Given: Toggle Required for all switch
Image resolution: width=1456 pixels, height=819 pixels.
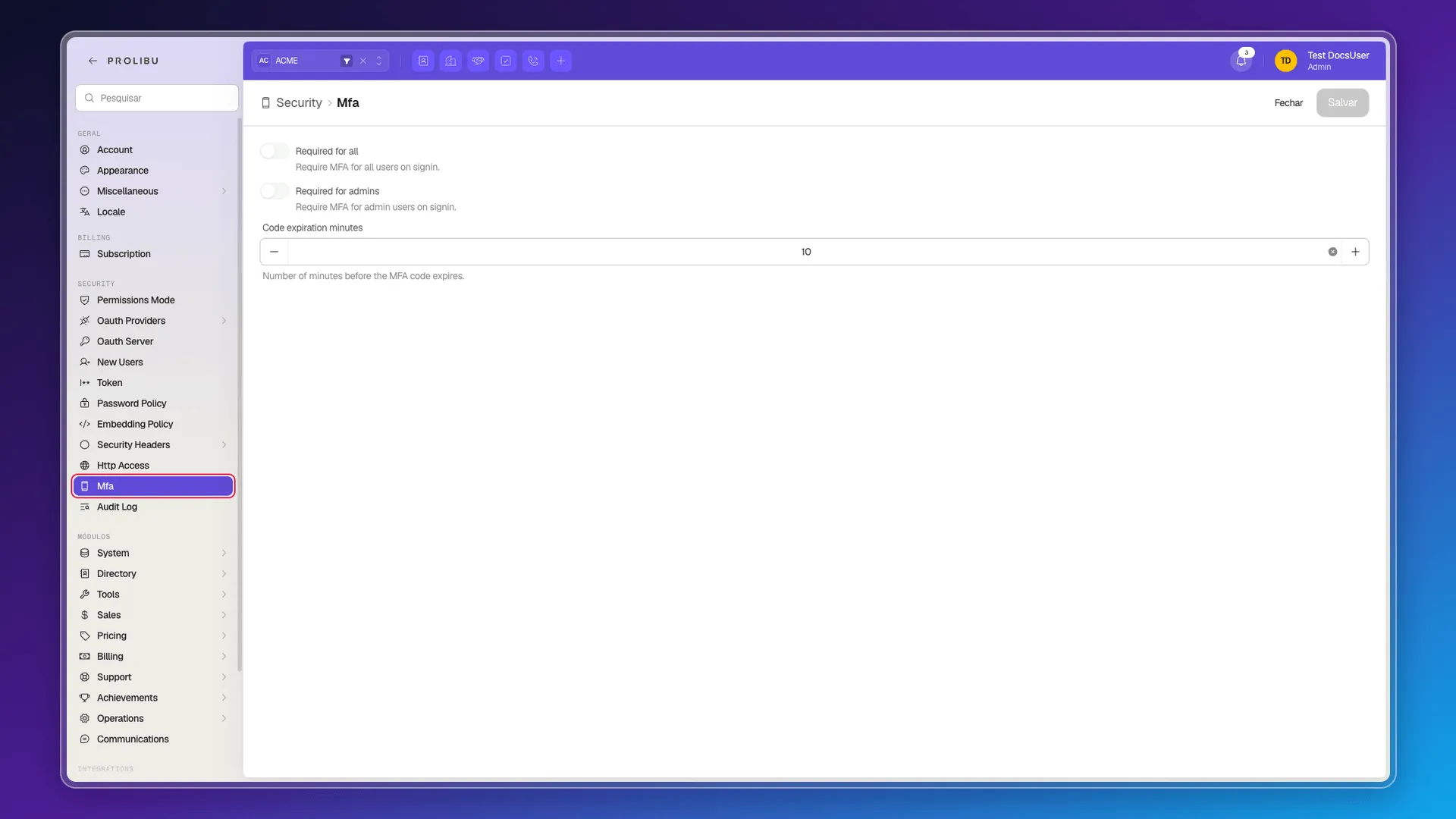Looking at the screenshot, I should coord(275,151).
